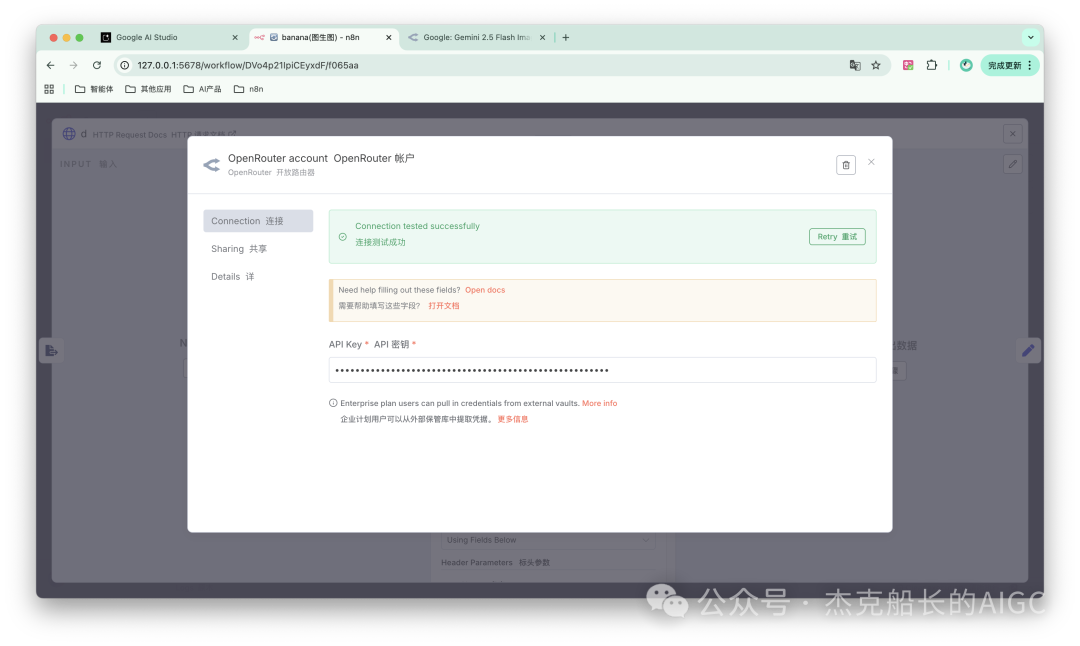Bookmark this page with the star
The image size is (1080, 646).
coord(876,65)
